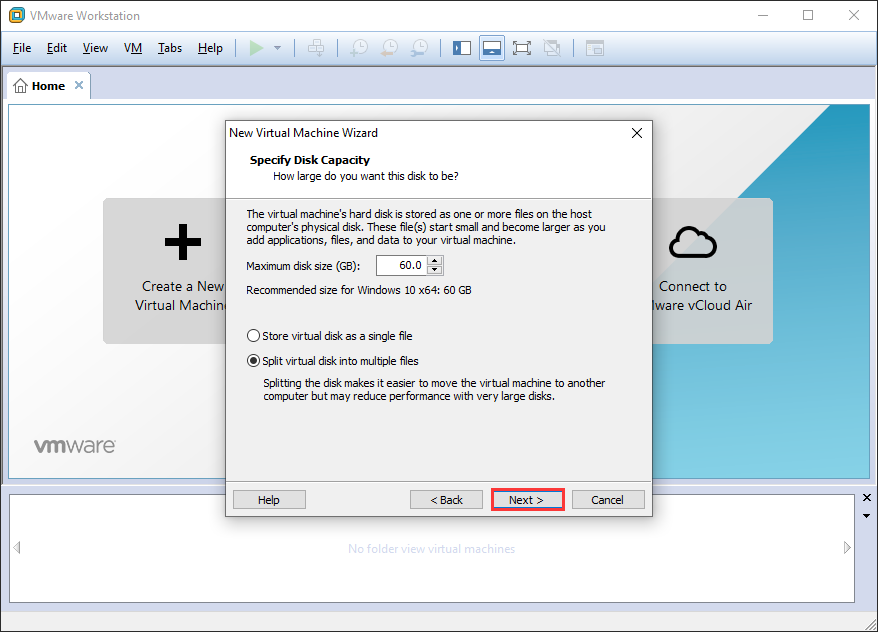The height and width of the screenshot is (632, 878).
Task: Click the Next button in wizard
Action: coord(527,500)
